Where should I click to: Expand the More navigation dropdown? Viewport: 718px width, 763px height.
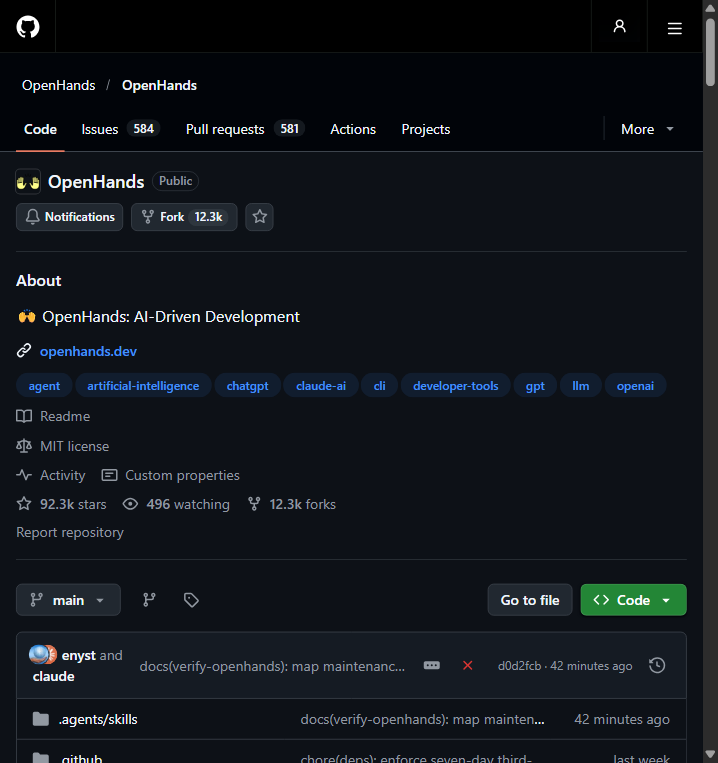(x=647, y=129)
